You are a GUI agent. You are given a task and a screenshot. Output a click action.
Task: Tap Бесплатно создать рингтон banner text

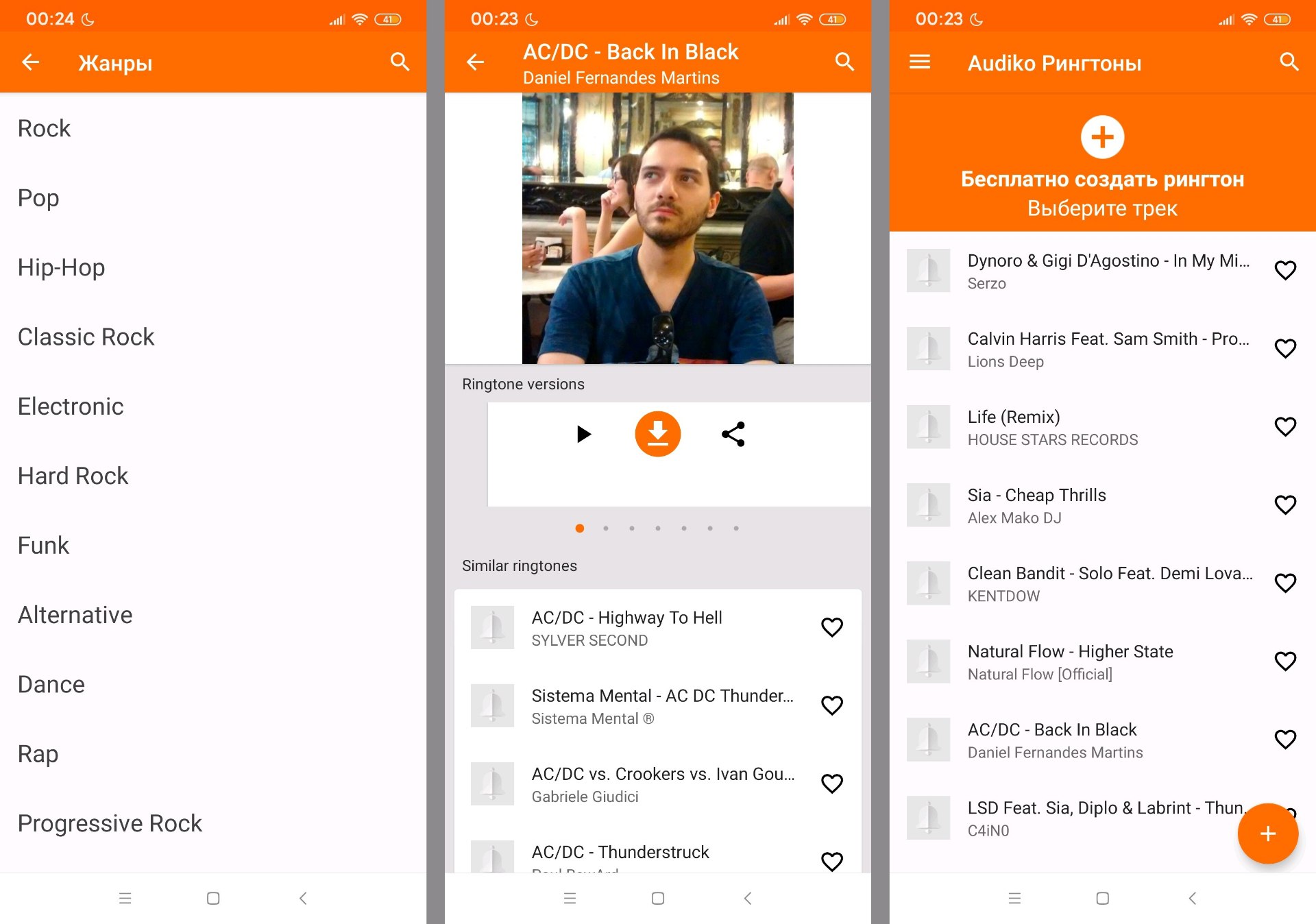(1102, 179)
